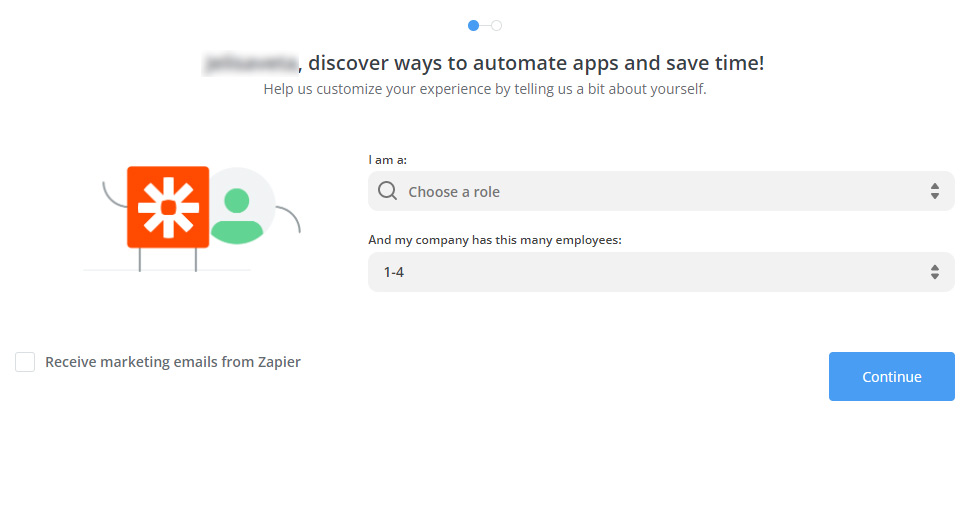Click the blue Continue button
The width and height of the screenshot is (969, 518).
coord(892,376)
